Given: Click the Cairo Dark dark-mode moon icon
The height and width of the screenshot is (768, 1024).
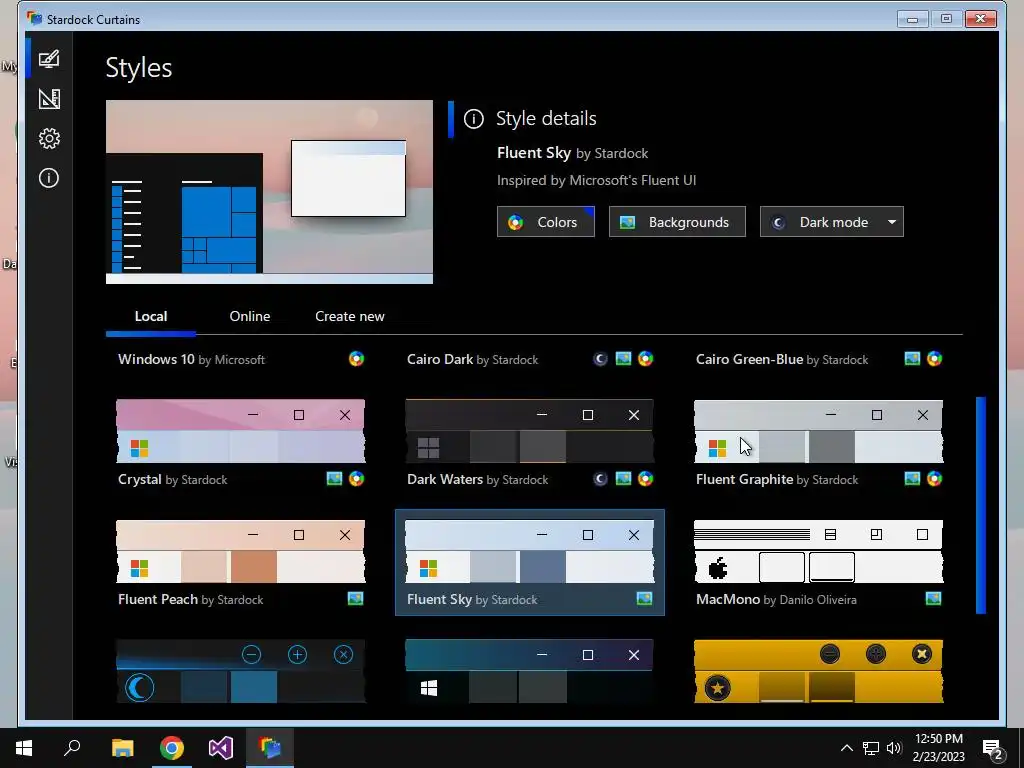Looking at the screenshot, I should 600,359.
